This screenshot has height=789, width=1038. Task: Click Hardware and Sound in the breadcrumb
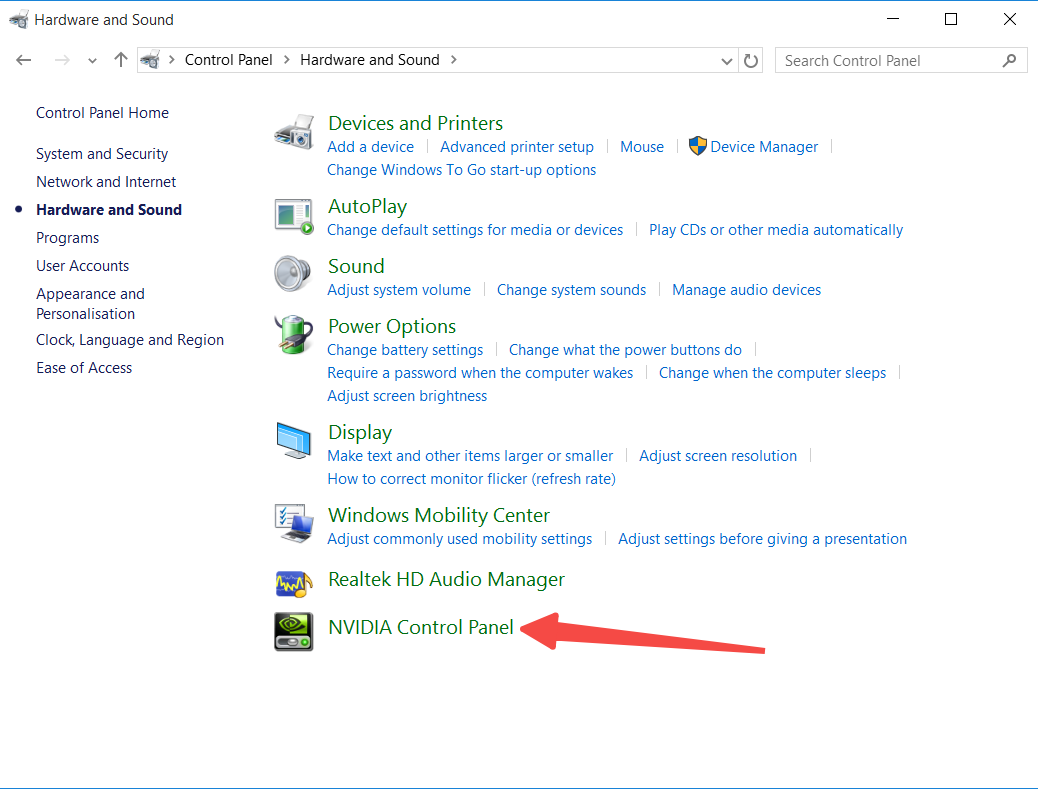click(370, 60)
